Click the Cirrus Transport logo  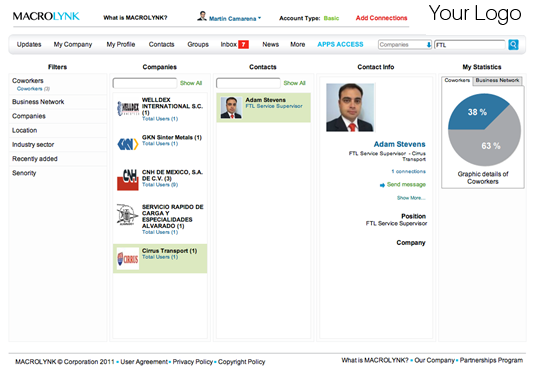pos(128,259)
